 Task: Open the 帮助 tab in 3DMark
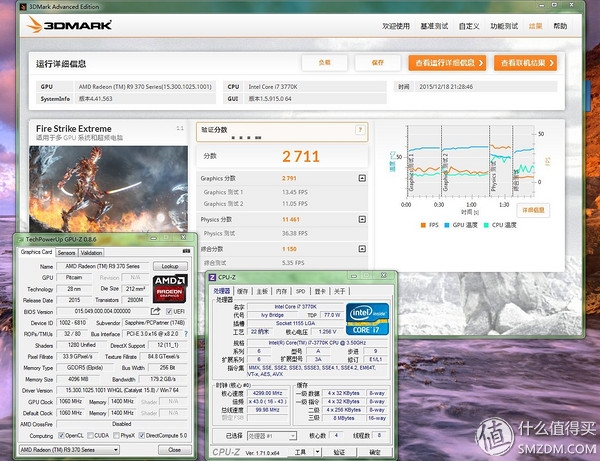click(x=560, y=26)
